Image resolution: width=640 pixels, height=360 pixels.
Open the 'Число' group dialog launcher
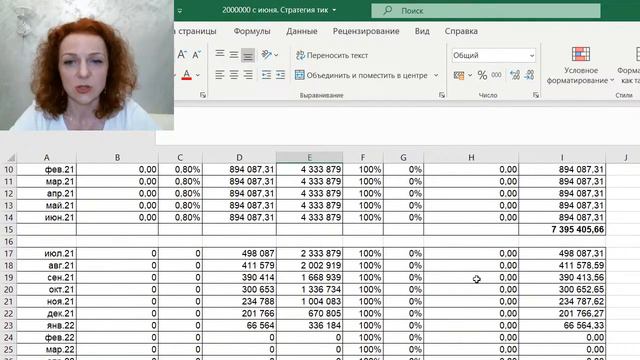point(536,95)
